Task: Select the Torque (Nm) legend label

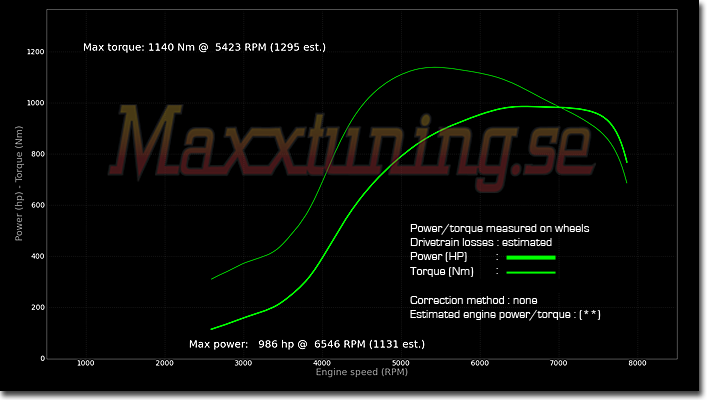Action: 442,271
